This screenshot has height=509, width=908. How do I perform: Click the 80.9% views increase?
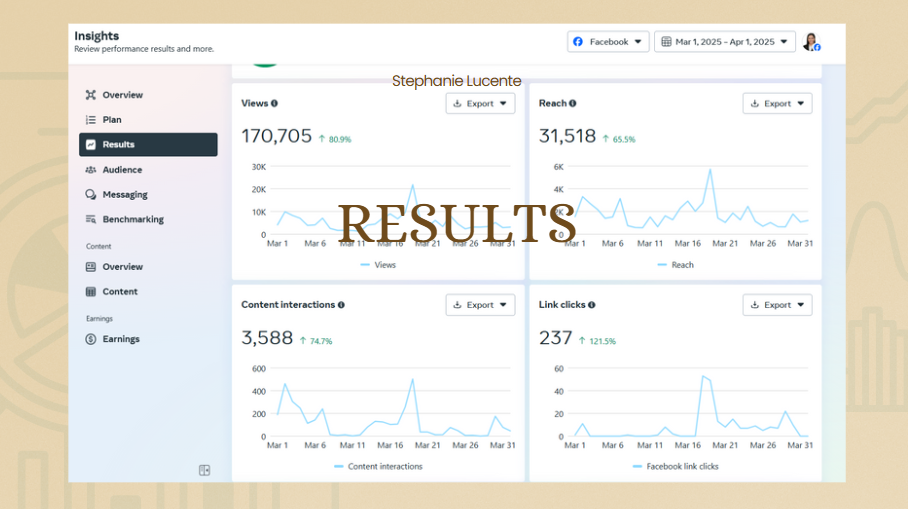(x=335, y=140)
